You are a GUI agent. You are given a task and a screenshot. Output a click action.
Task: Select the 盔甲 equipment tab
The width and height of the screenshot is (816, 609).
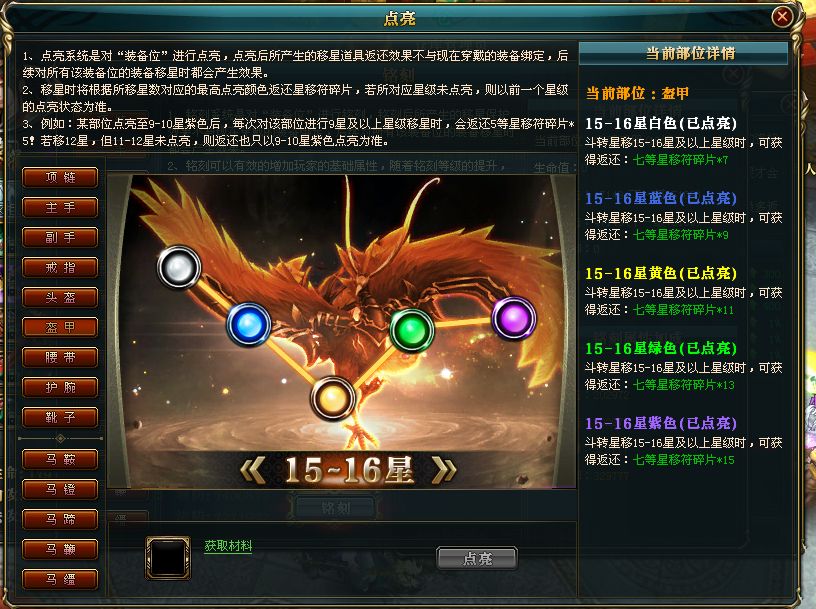pyautogui.click(x=60, y=327)
